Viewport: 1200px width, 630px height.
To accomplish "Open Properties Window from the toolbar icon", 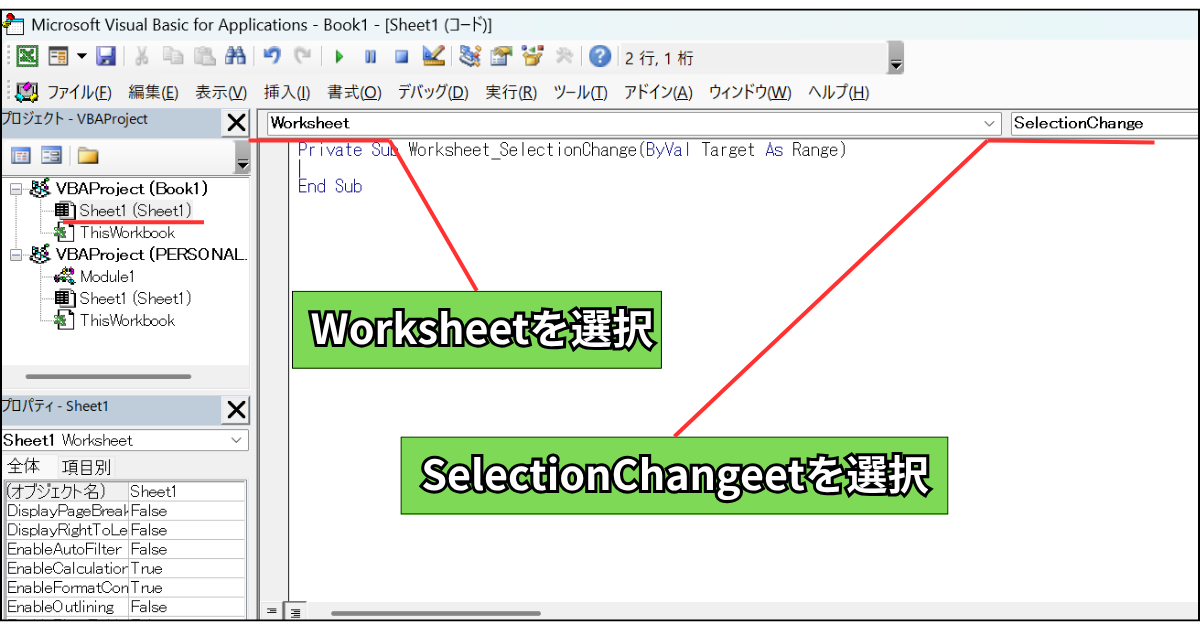I will (501, 57).
